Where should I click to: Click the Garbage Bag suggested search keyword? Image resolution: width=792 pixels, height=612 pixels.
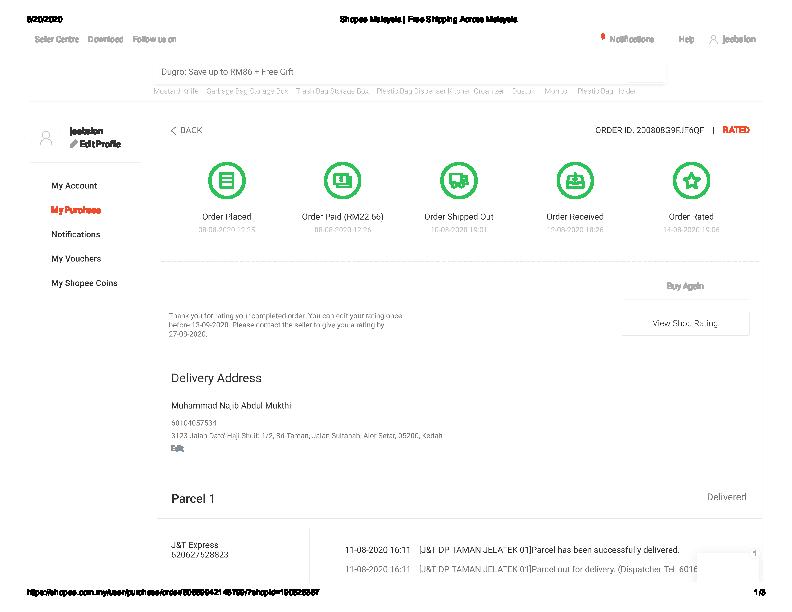click(x=247, y=91)
